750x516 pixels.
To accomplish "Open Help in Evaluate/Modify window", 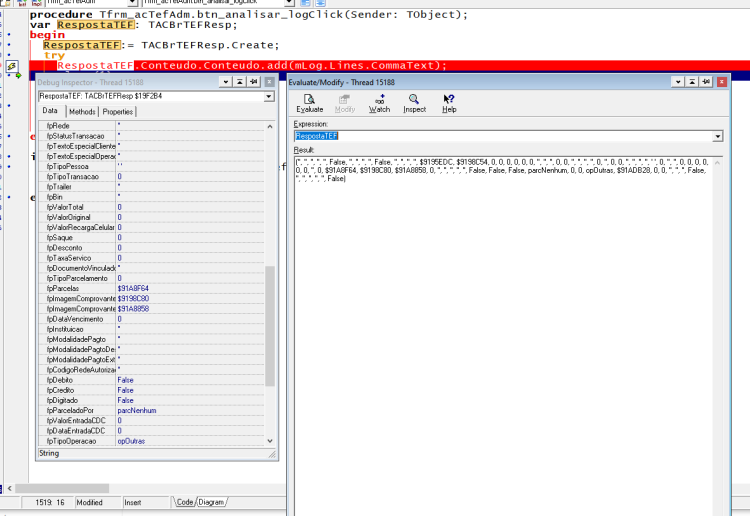I will tap(449, 103).
